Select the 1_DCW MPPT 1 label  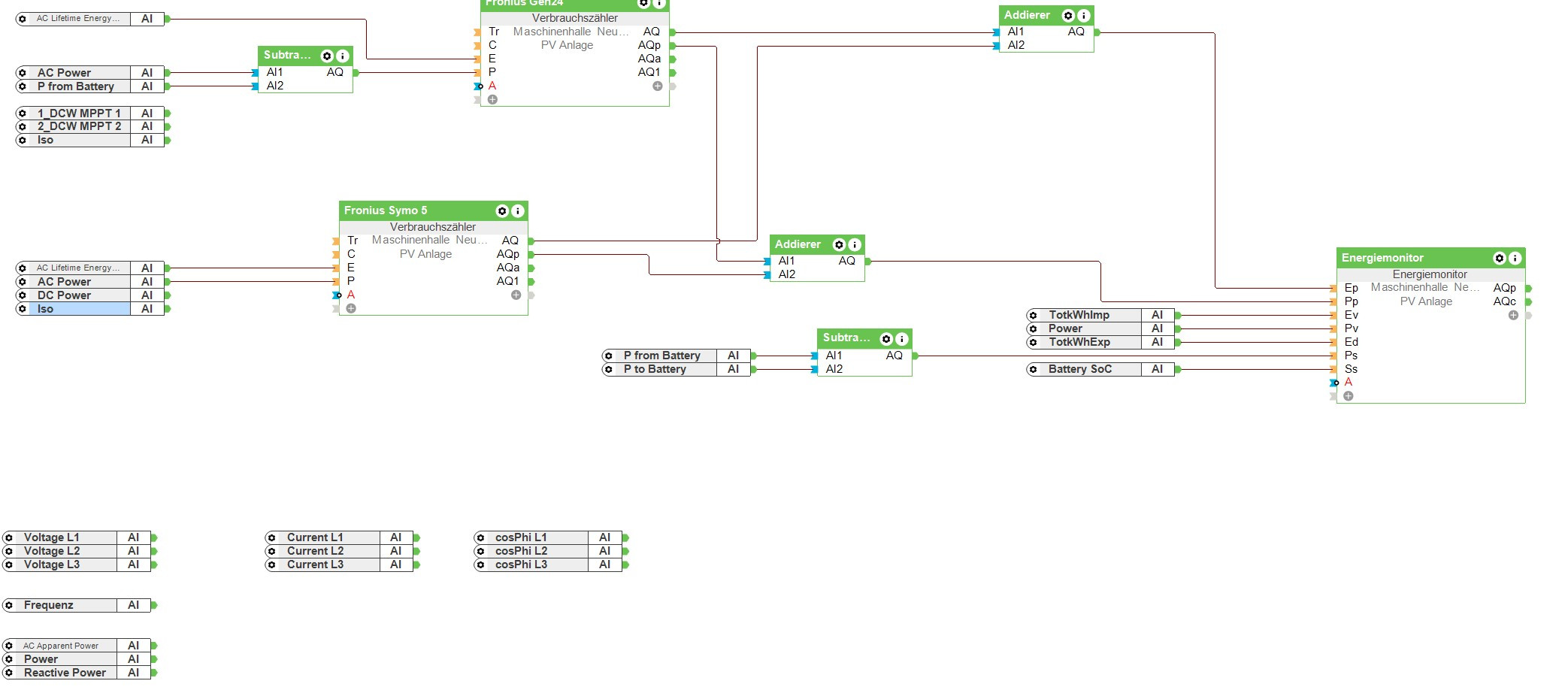pyautogui.click(x=79, y=113)
